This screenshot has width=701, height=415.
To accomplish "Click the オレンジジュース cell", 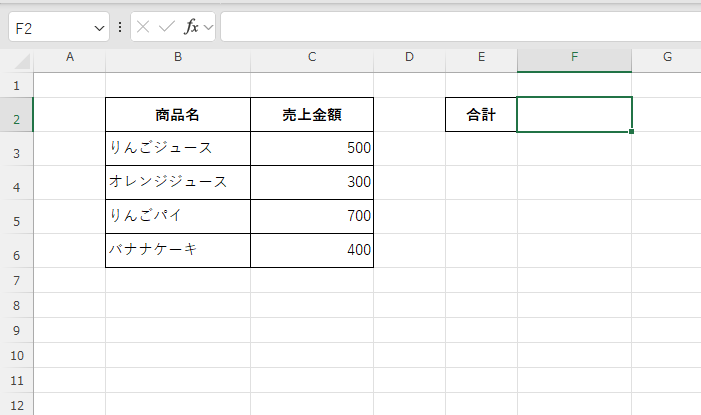I will tap(178, 182).
